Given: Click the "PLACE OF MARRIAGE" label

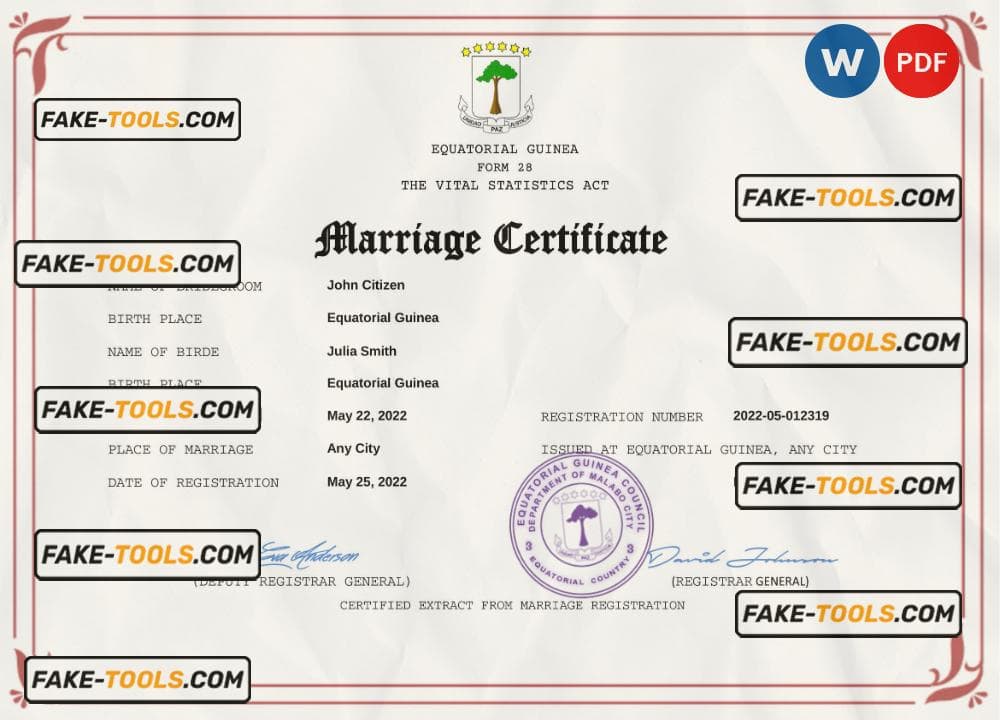Looking at the screenshot, I should pos(181,450).
